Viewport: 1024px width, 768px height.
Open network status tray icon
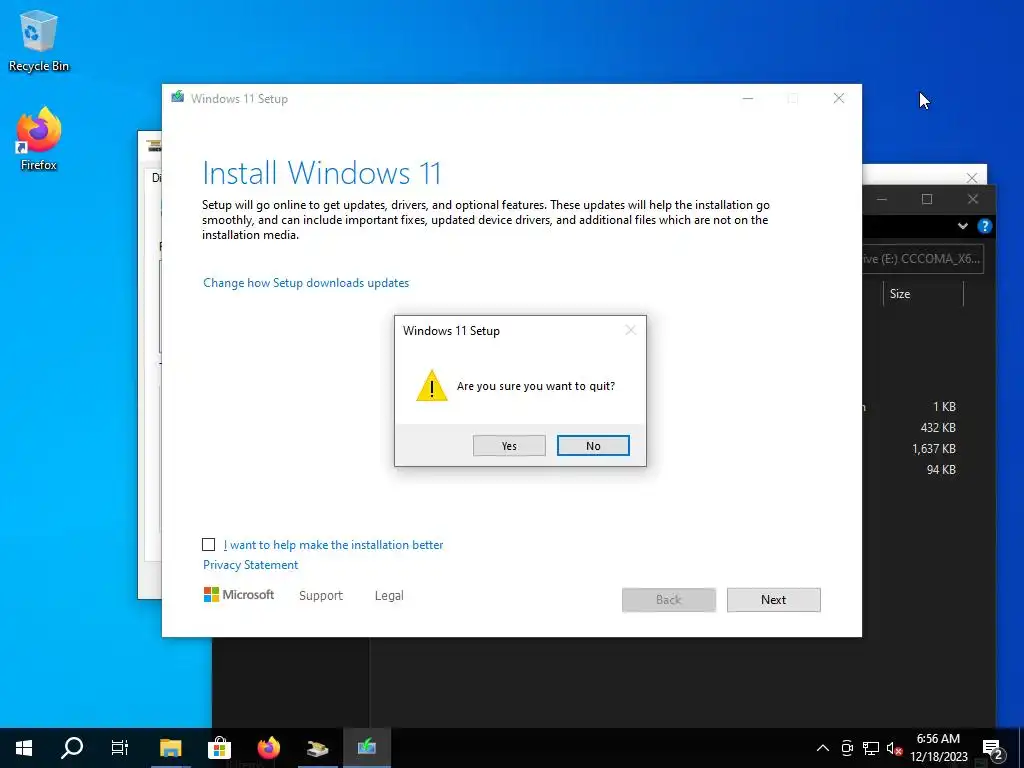point(871,748)
